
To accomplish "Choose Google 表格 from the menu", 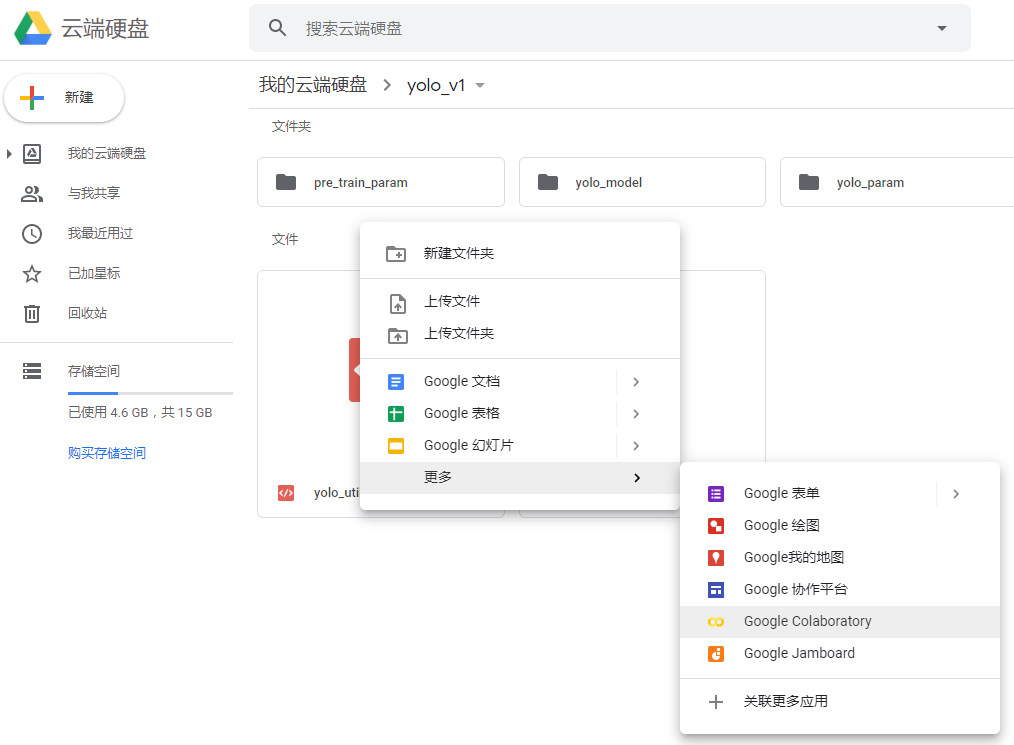I will (488, 414).
